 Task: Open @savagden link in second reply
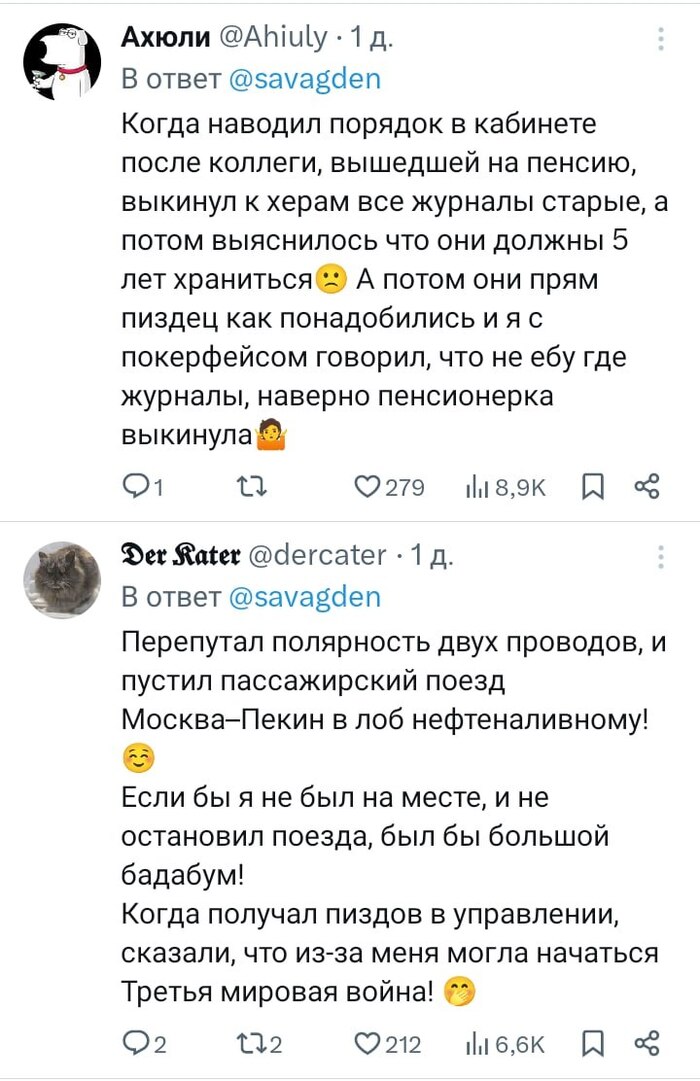pyautogui.click(x=305, y=597)
